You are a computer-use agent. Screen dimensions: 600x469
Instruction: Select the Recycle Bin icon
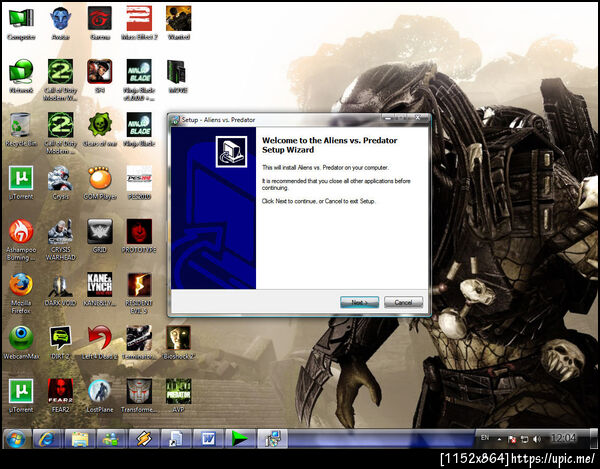[x=21, y=130]
